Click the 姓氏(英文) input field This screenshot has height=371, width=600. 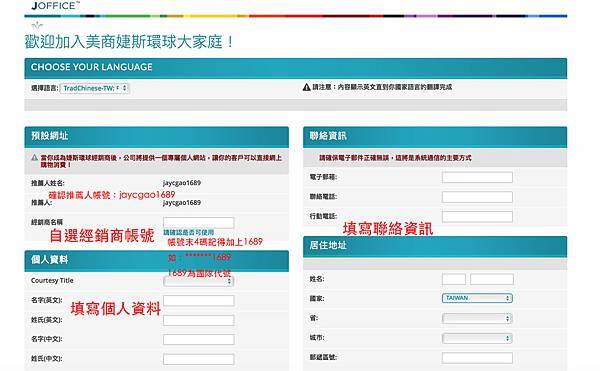click(199, 320)
